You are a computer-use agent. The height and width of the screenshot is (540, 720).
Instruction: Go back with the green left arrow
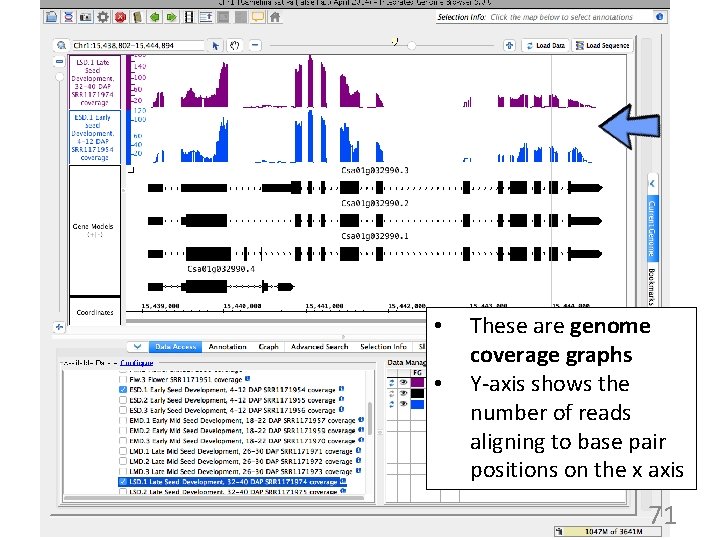tap(154, 17)
